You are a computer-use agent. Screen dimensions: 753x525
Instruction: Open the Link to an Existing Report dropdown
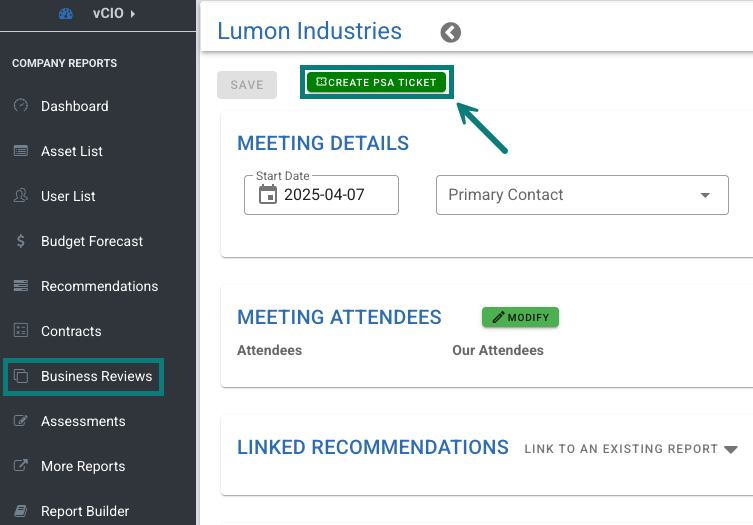coord(631,449)
